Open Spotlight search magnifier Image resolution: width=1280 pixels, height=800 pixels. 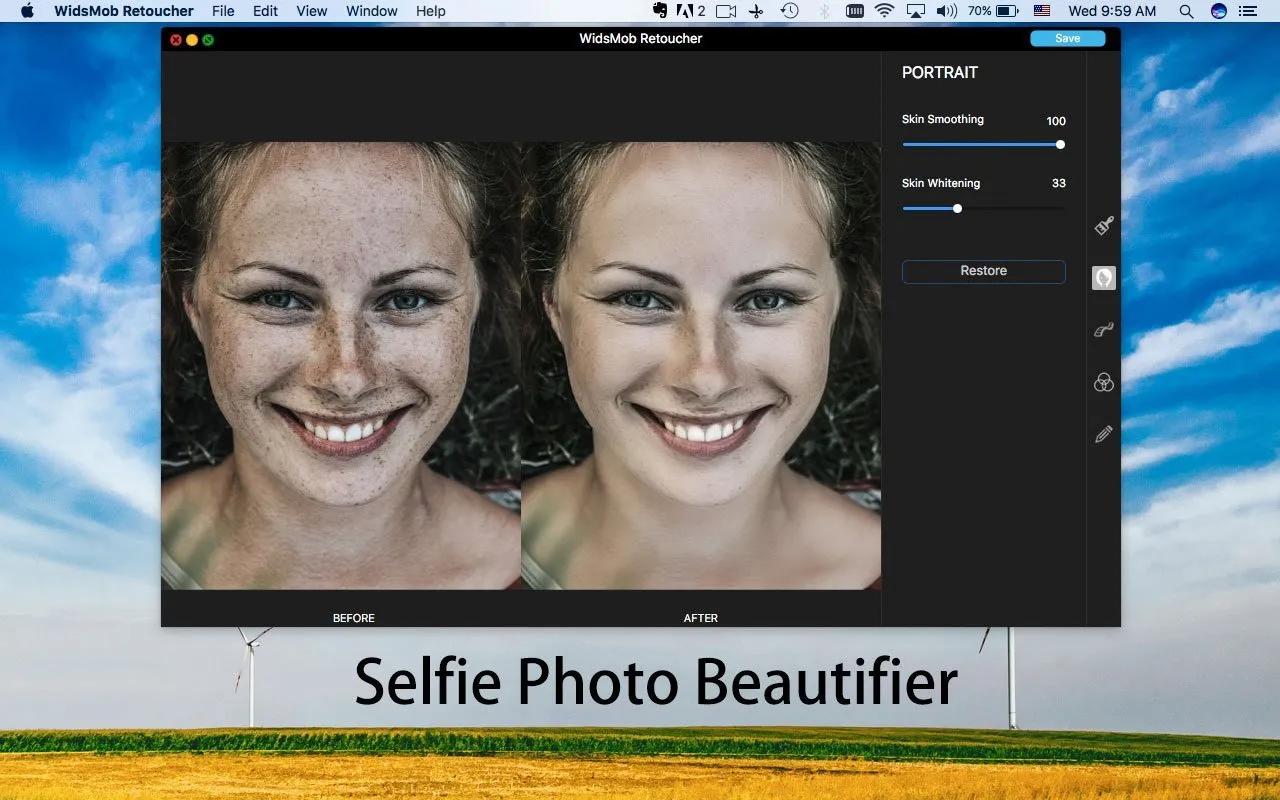[x=1186, y=11]
